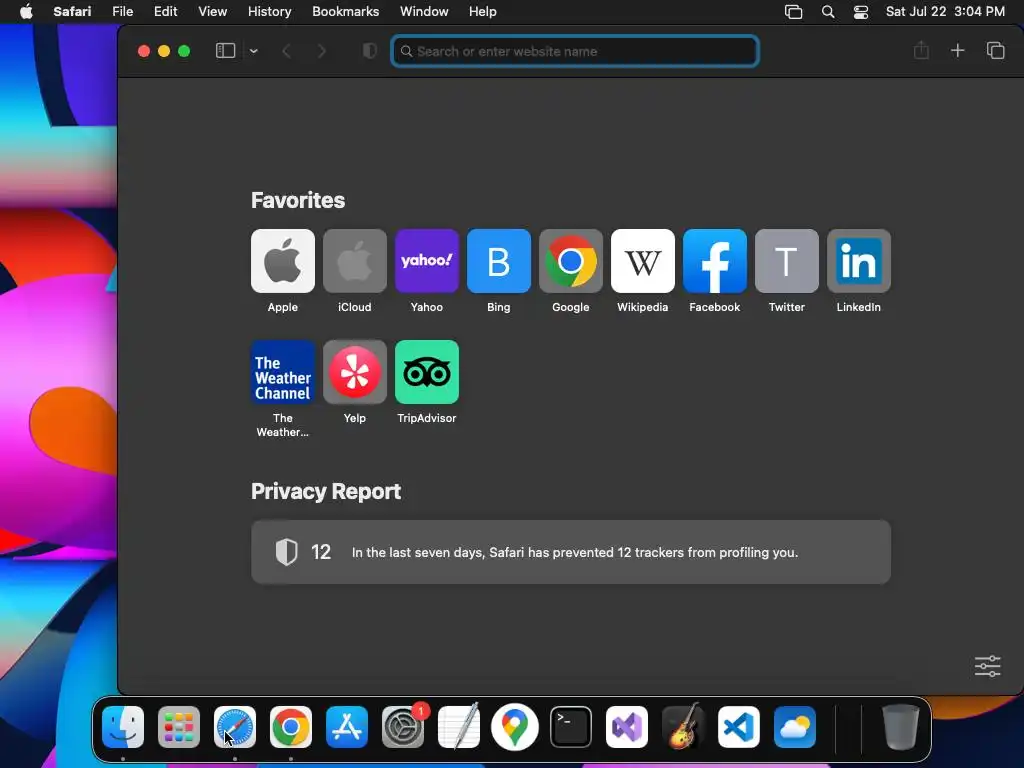1024x768 pixels.
Task: Open Control Center in menu bar
Action: pyautogui.click(x=861, y=12)
